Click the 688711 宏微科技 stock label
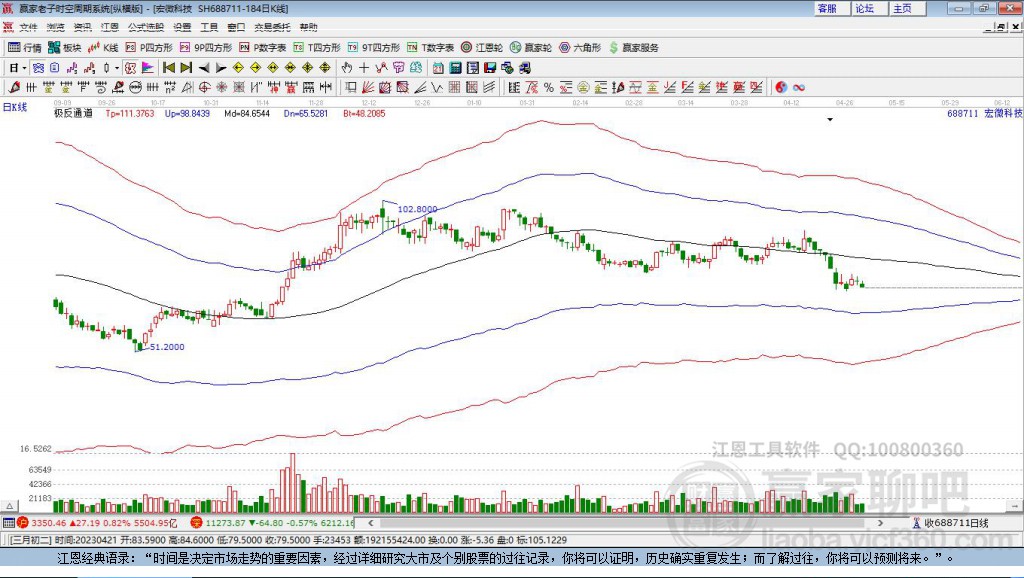Image resolution: width=1024 pixels, height=578 pixels. tap(985, 113)
